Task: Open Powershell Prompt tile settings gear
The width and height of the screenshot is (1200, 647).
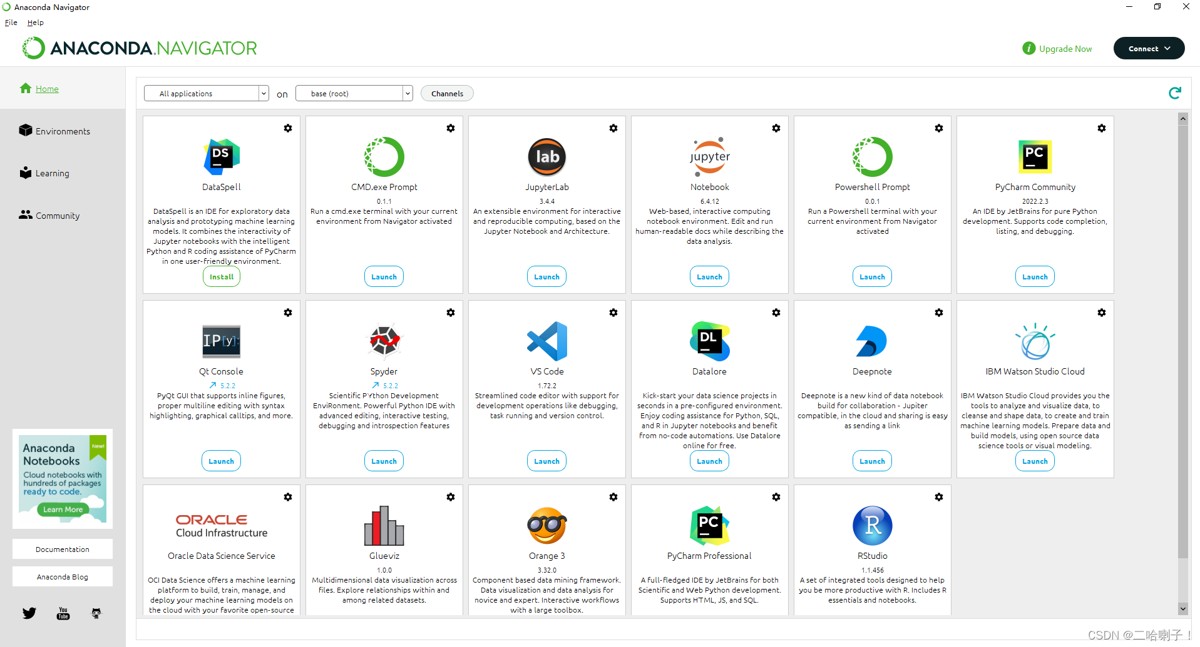Action: click(x=939, y=128)
